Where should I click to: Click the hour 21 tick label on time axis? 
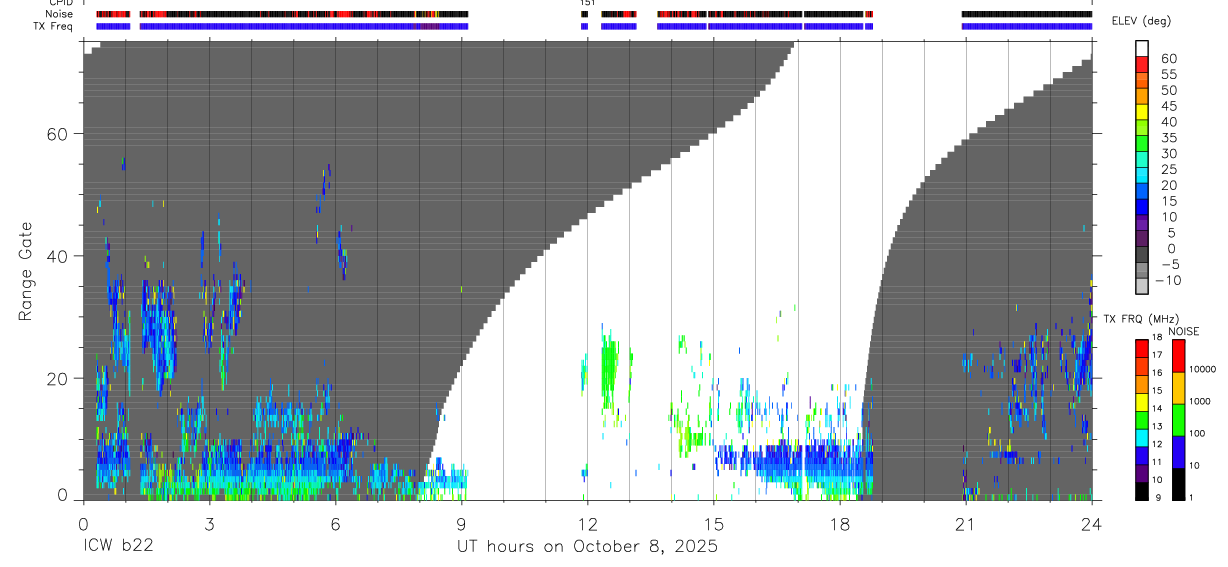965,523
